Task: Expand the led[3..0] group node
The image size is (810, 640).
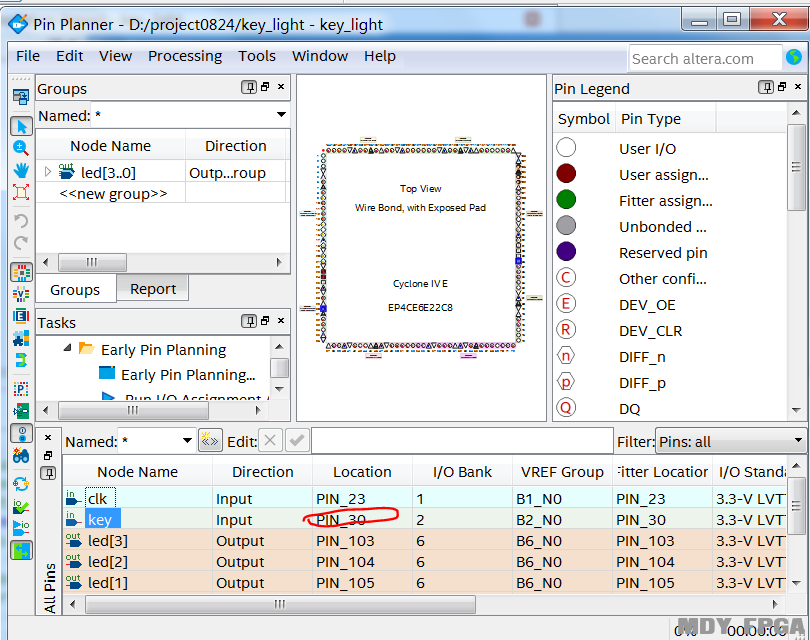Action: [47, 172]
